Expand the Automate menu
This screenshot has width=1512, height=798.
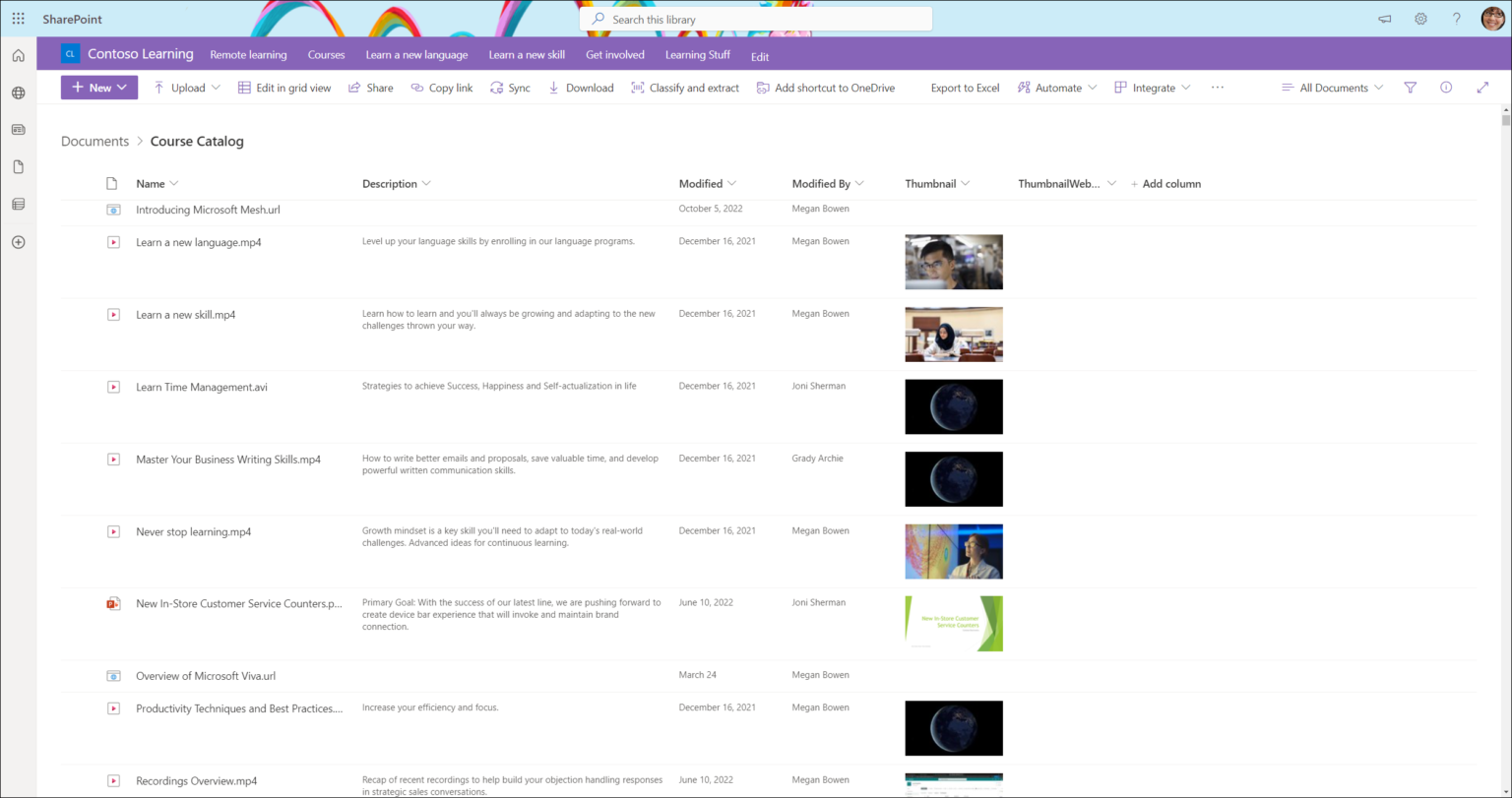[1056, 88]
